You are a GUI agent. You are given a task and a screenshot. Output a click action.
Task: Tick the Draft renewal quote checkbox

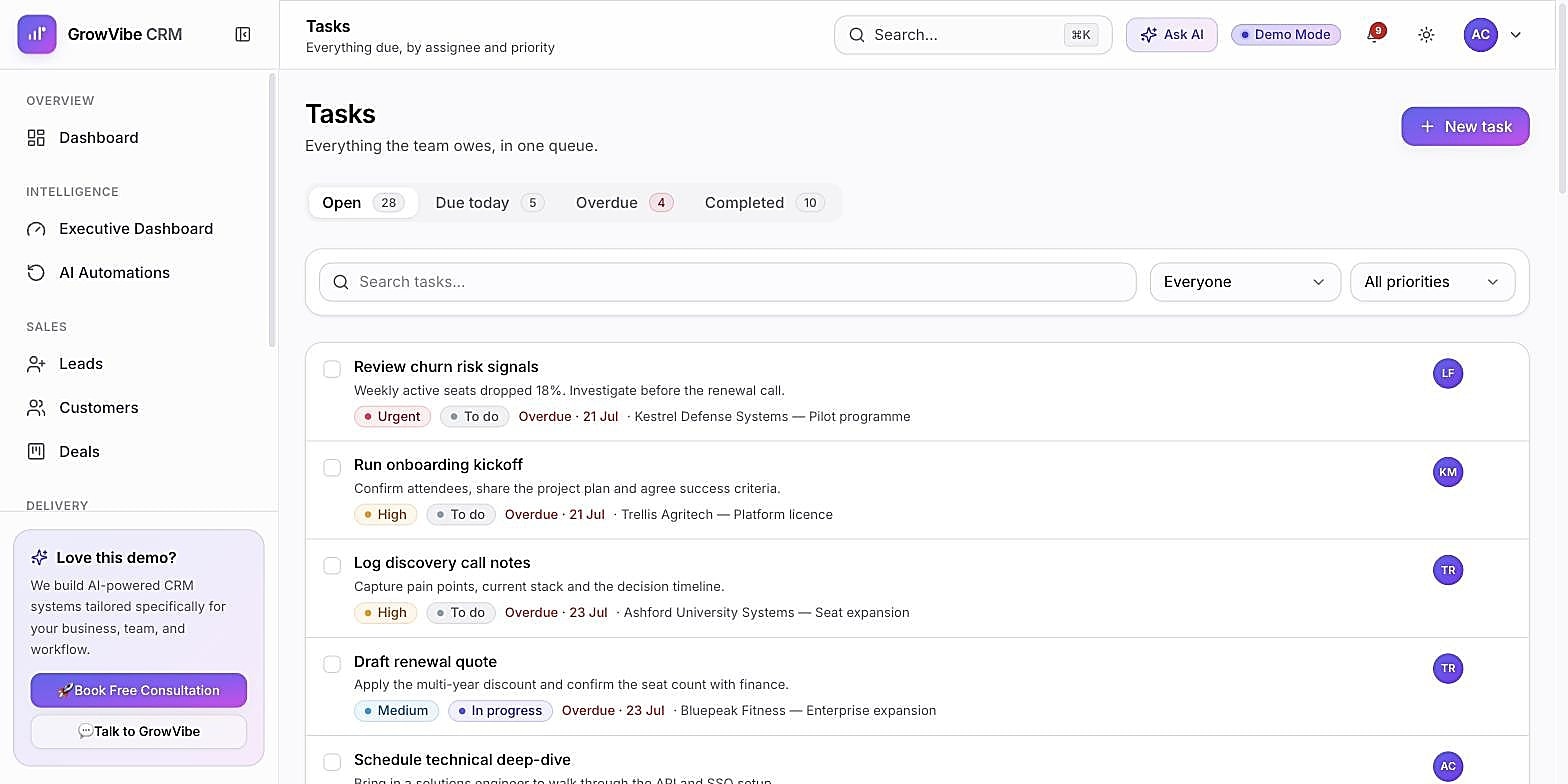pyautogui.click(x=332, y=664)
